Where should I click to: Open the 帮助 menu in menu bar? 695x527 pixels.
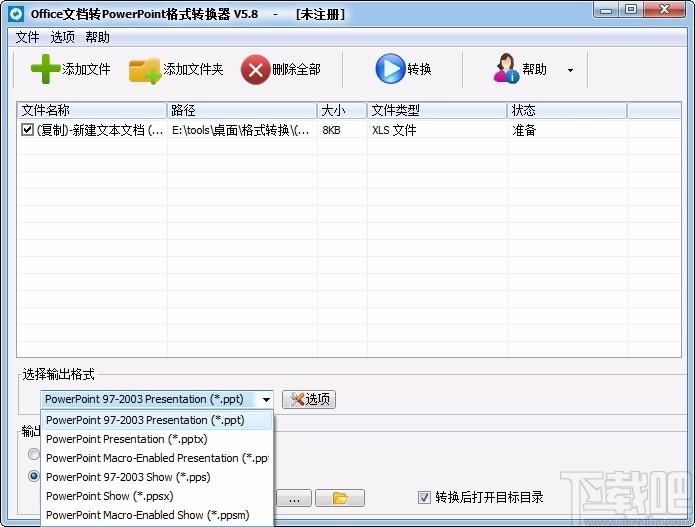pyautogui.click(x=98, y=37)
